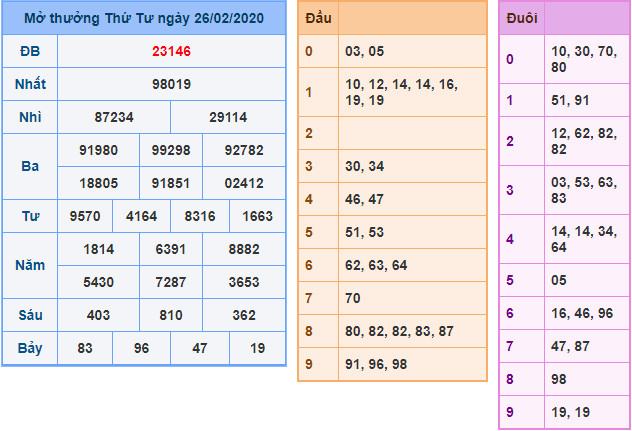Select second prize number 87234
This screenshot has height=431, width=632.
113,117
